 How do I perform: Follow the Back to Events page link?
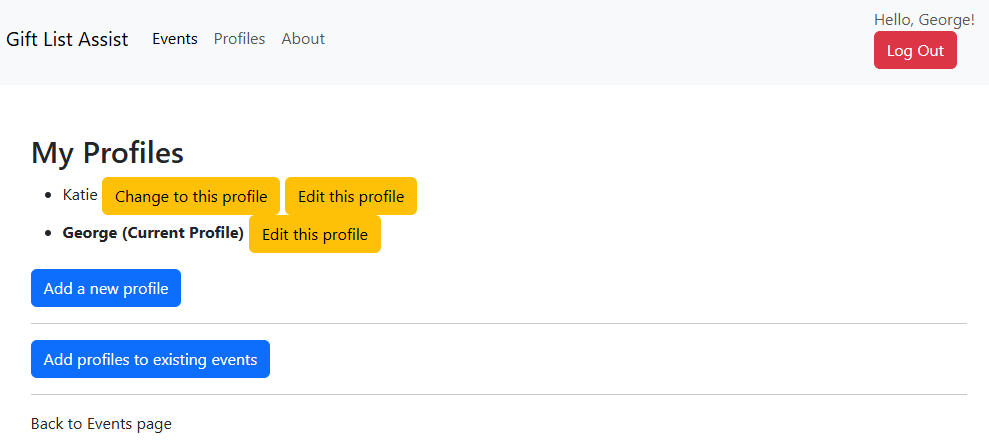[x=101, y=424]
